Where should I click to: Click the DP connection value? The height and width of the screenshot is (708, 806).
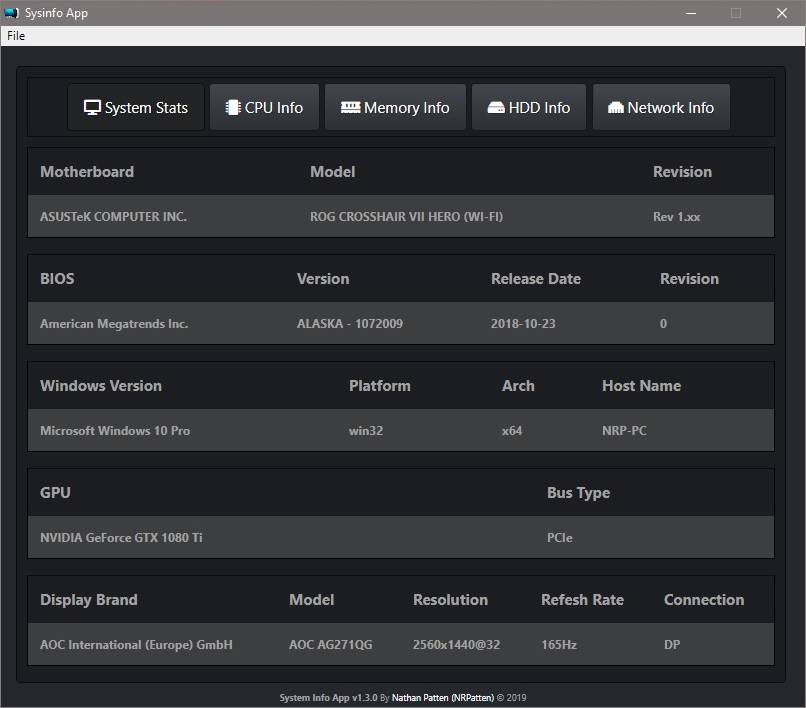[672, 645]
